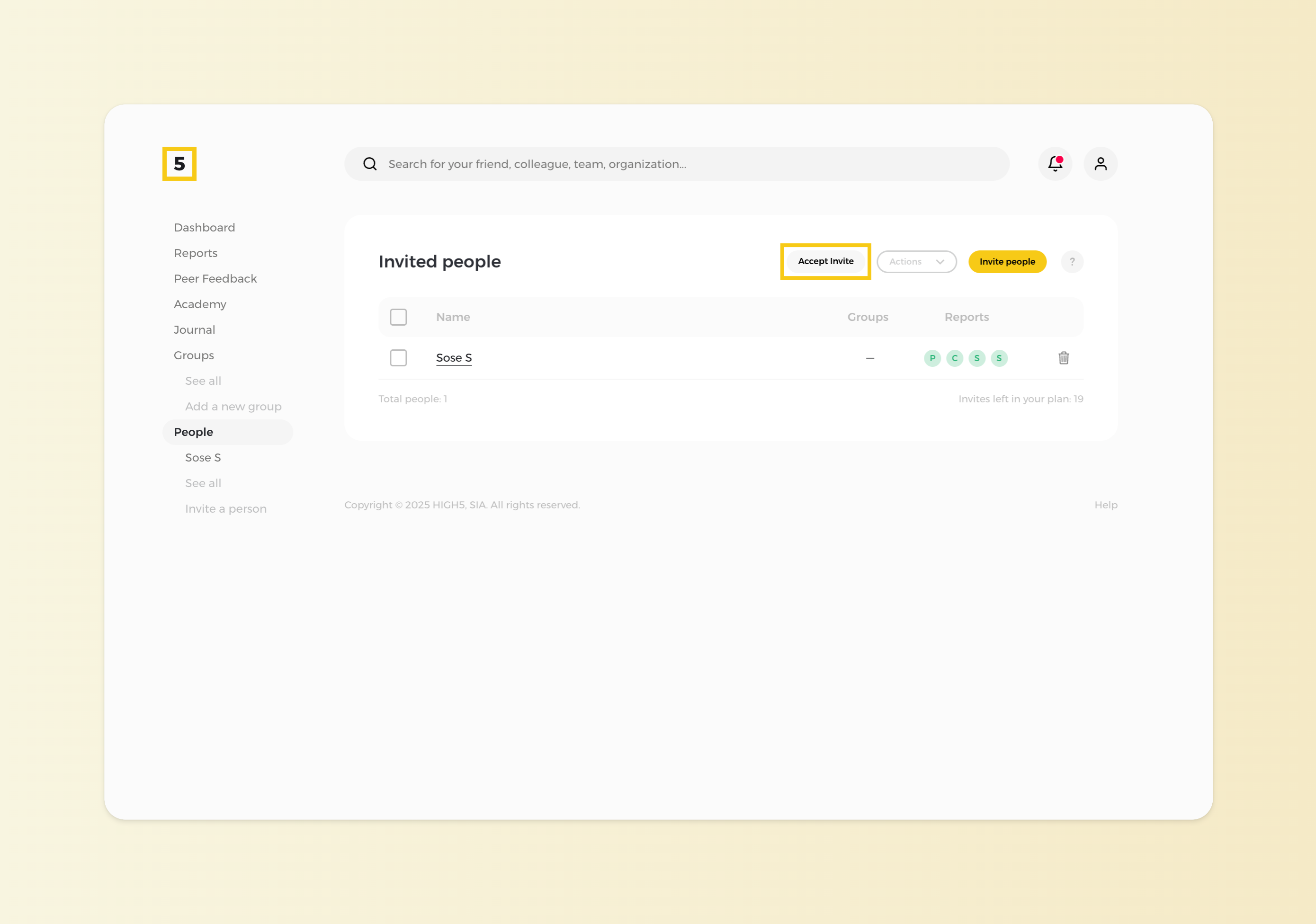Screen dimensions: 1316x924
Task: Expand See all under People
Action: [x=203, y=483]
